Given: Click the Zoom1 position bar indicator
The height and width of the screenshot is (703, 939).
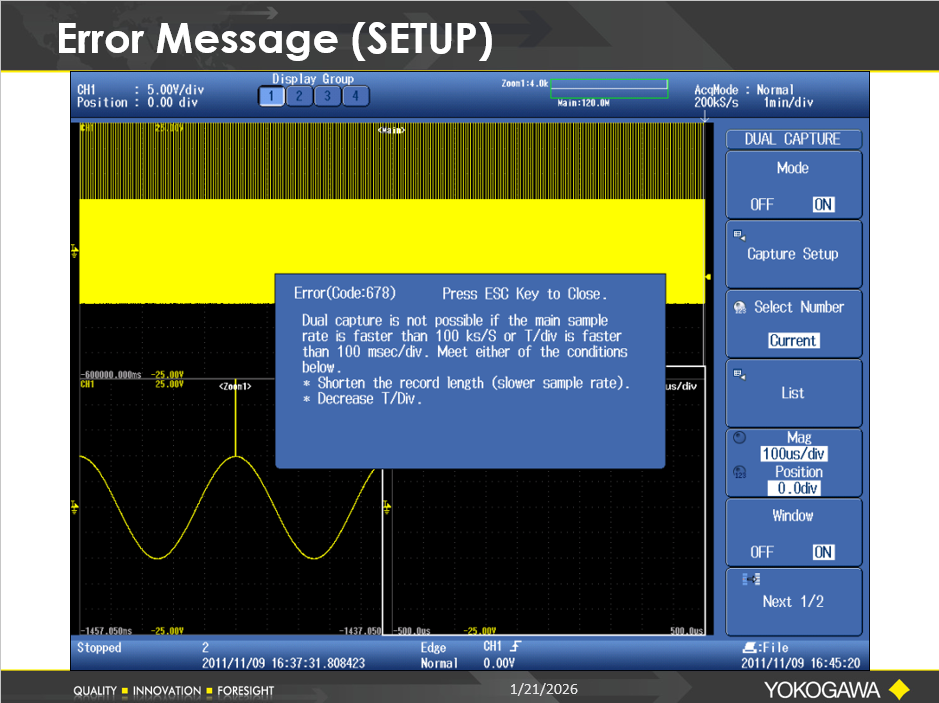Looking at the screenshot, I should [x=608, y=89].
